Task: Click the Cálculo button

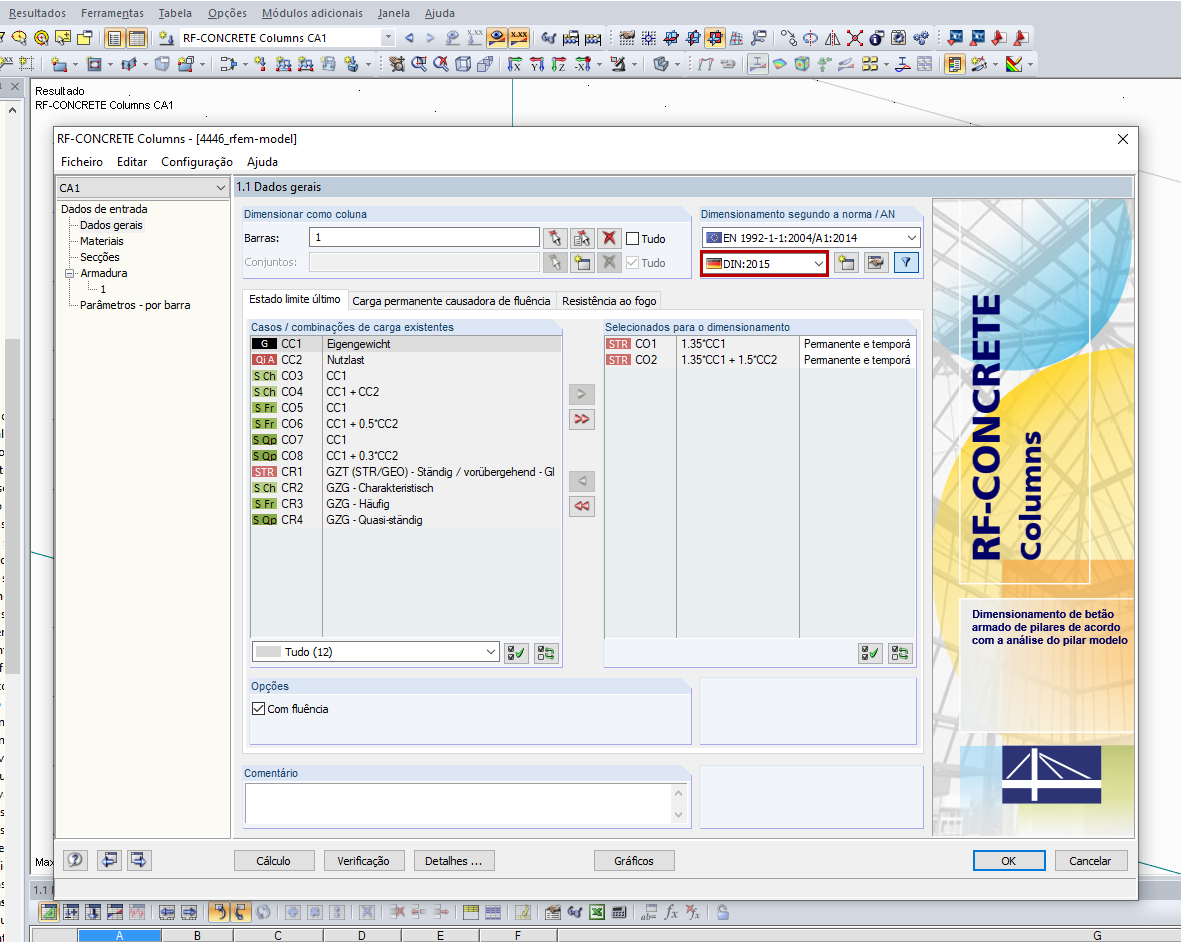Action: pyautogui.click(x=273, y=861)
